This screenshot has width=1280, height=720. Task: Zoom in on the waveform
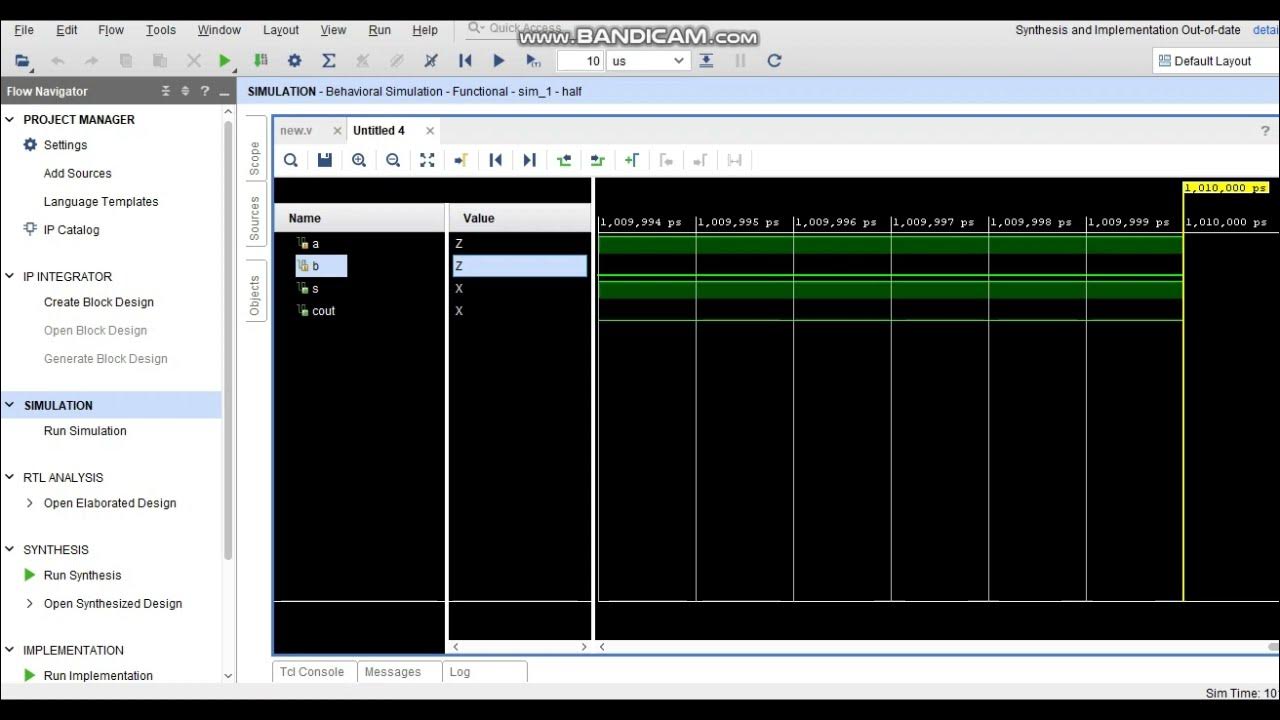coord(359,160)
